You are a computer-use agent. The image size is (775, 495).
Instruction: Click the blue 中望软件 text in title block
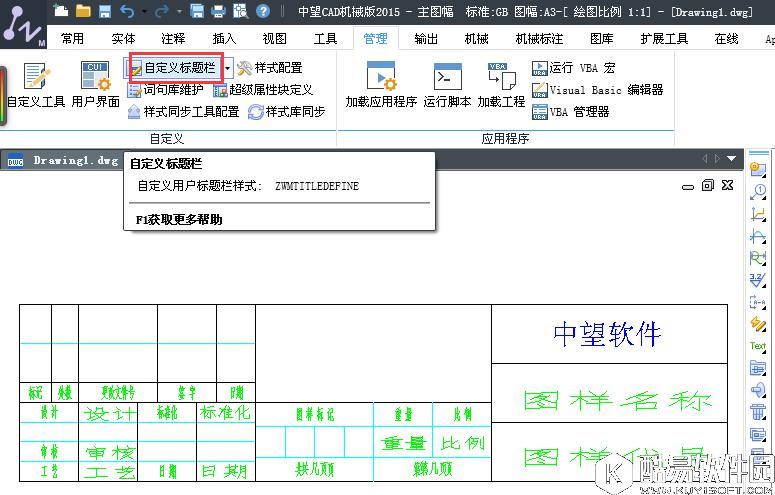tap(607, 334)
